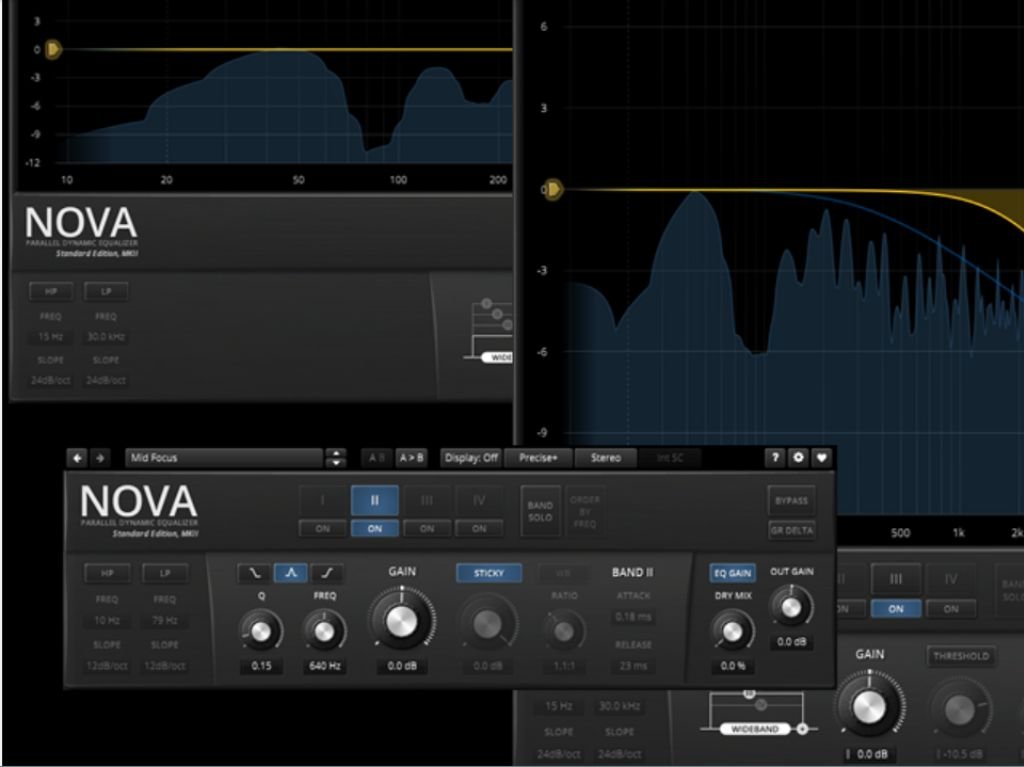The width and height of the screenshot is (1024, 767).
Task: Select low shelf filter shape icon
Action: (254, 573)
